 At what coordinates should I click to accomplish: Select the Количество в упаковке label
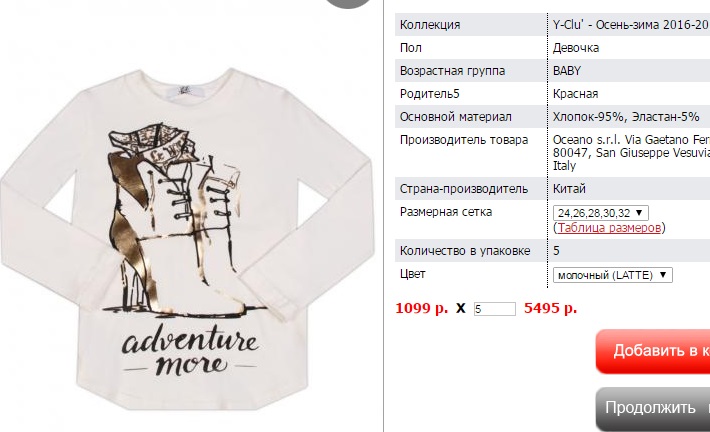point(465,251)
